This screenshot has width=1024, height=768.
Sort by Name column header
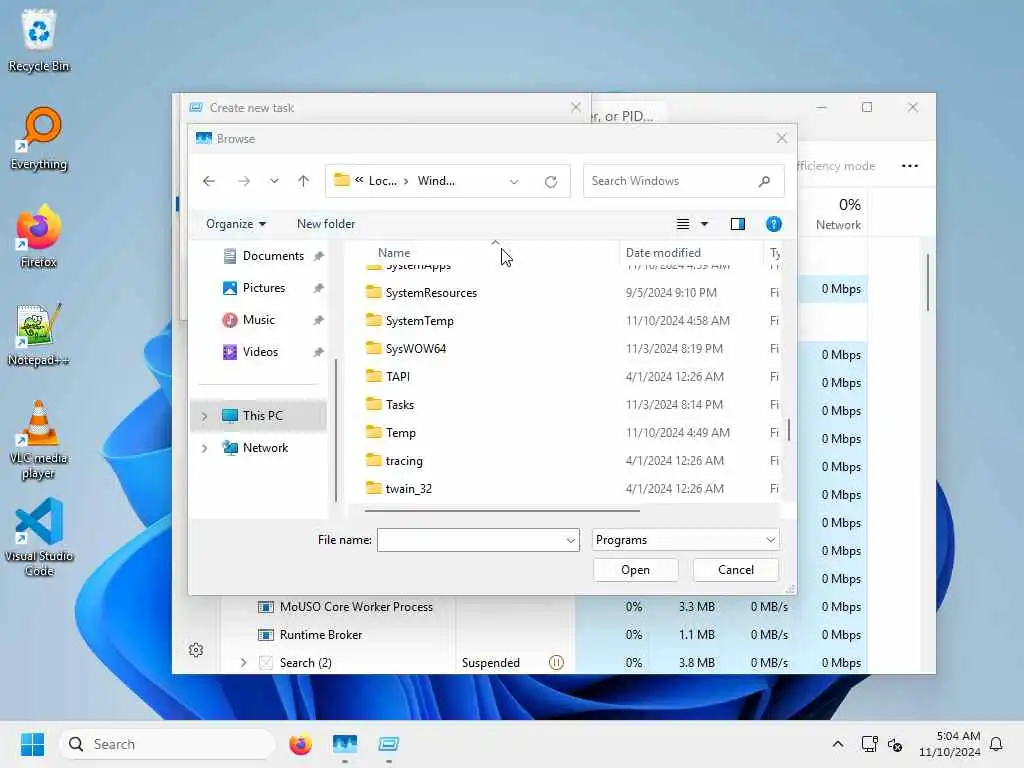[394, 253]
